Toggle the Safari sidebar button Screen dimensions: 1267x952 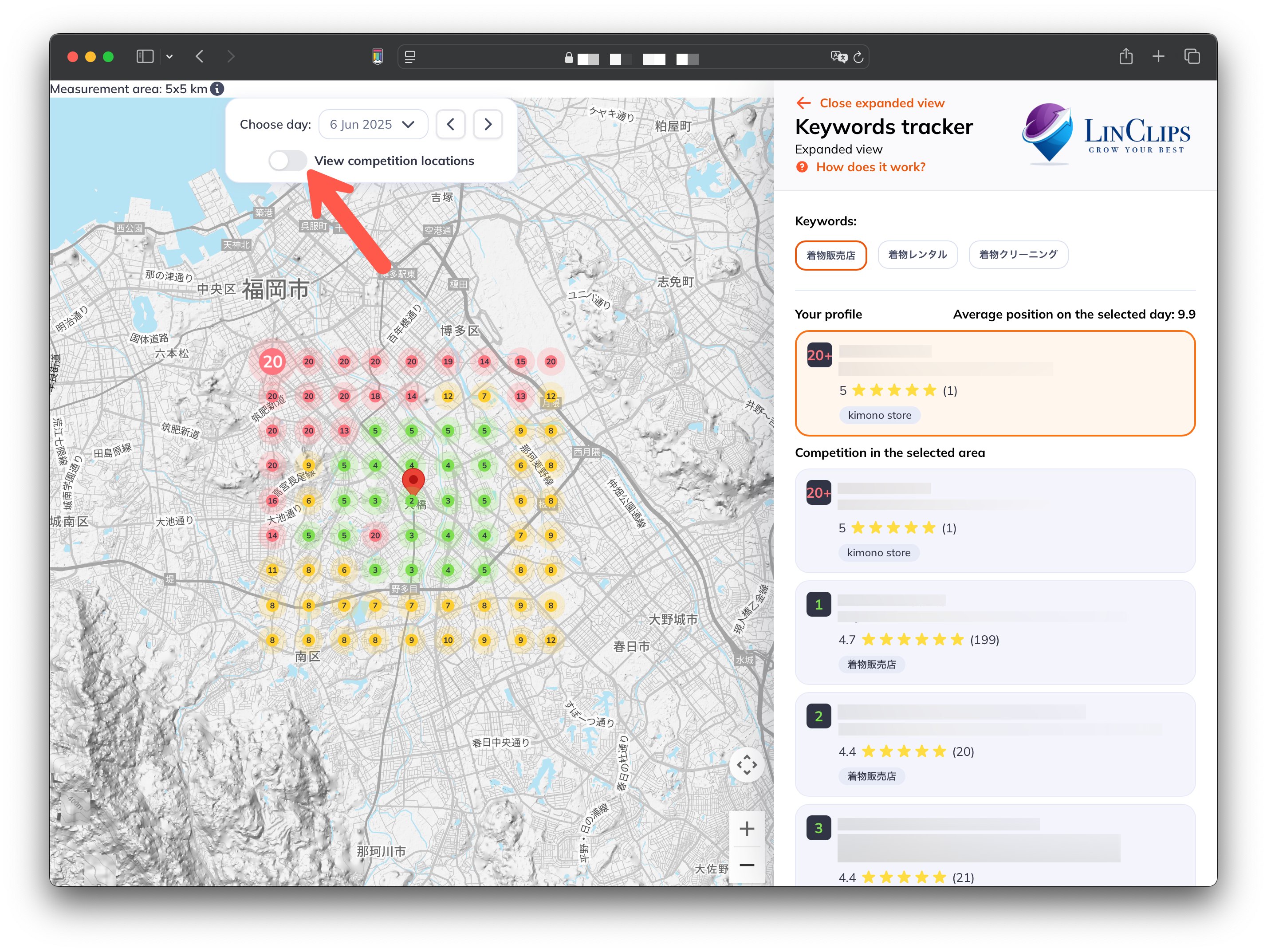tap(145, 56)
